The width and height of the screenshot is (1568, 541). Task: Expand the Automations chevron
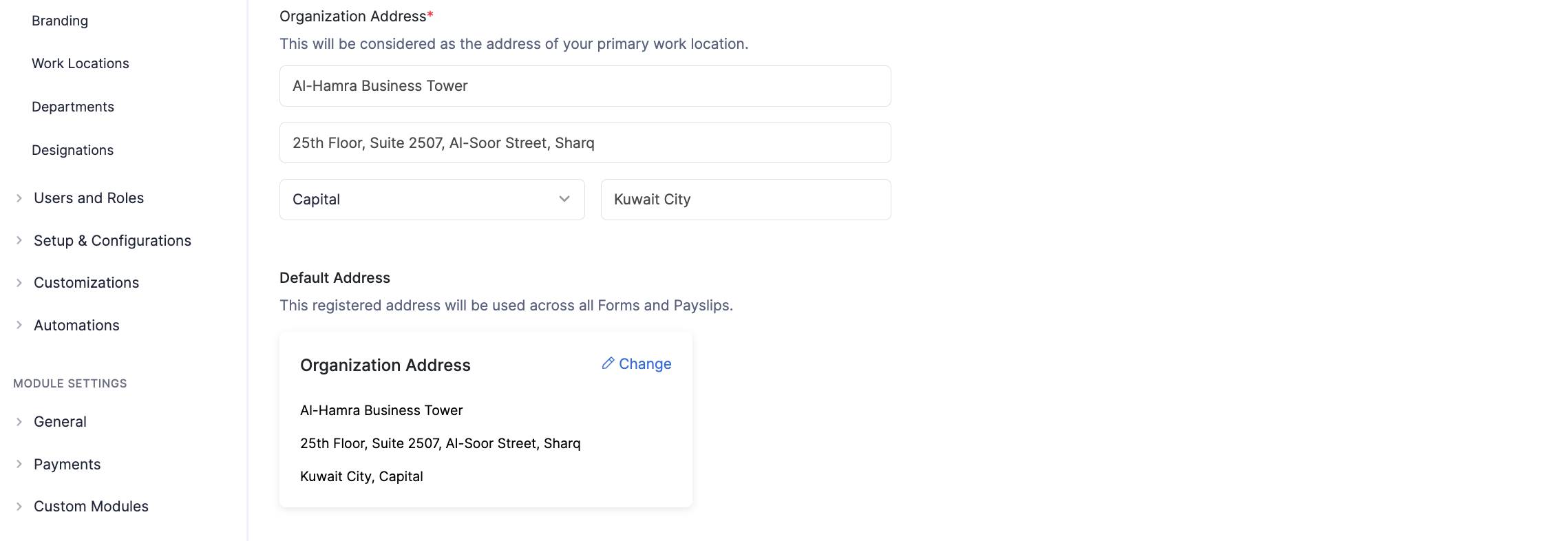pos(19,326)
